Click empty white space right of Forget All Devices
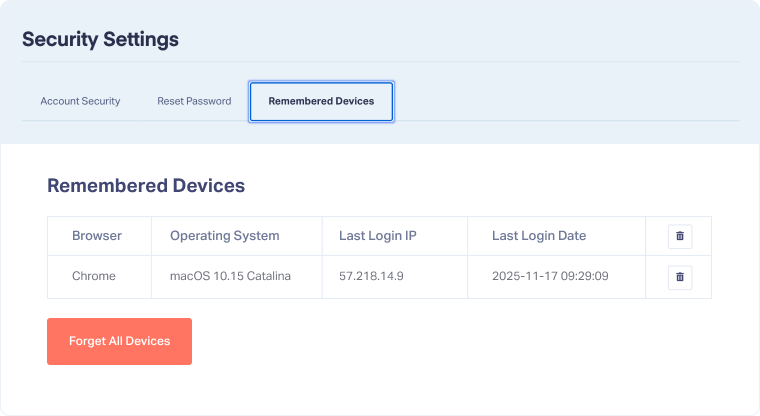 450,341
